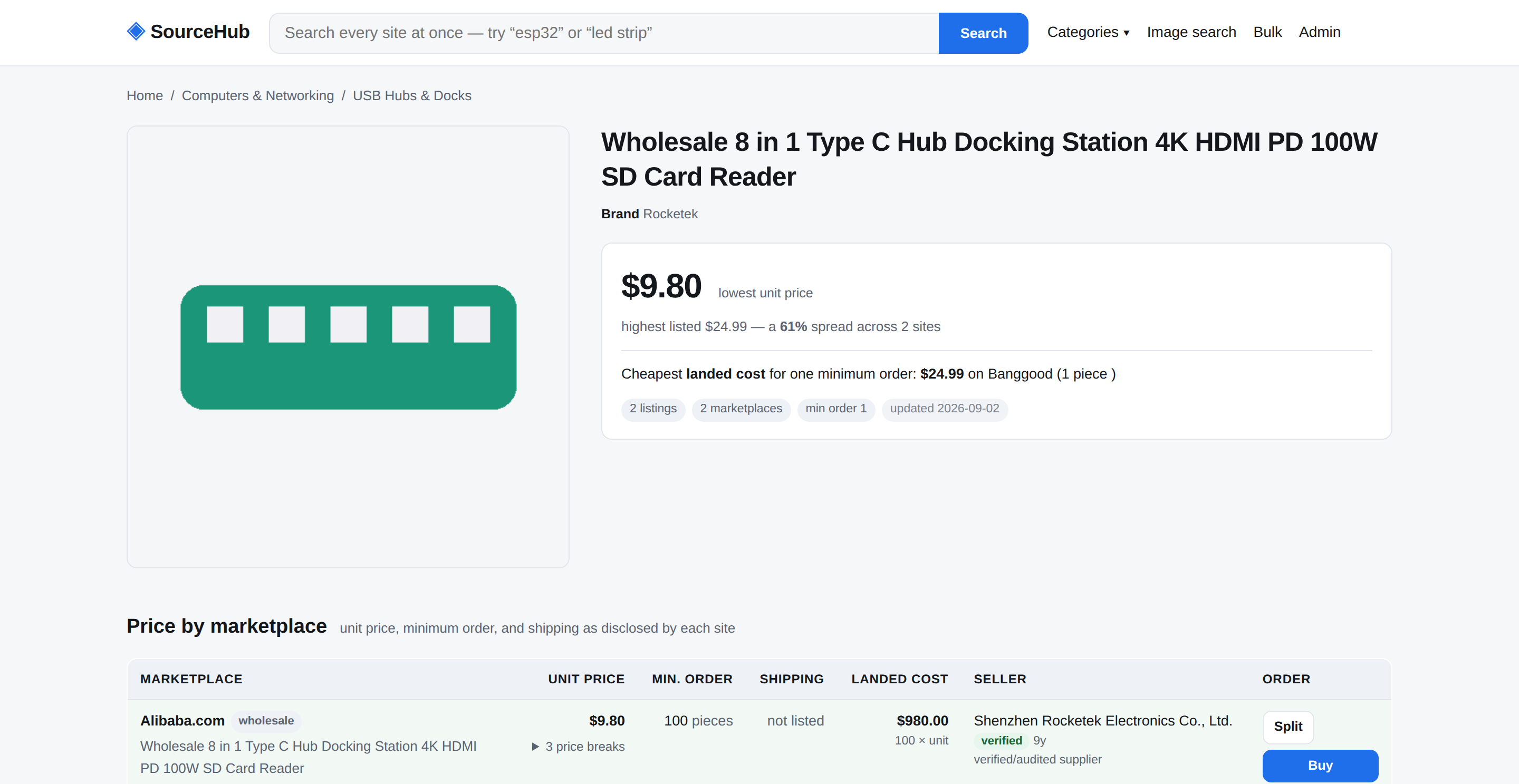The image size is (1519, 784).
Task: Click the "lowest unit price" label
Action: point(765,293)
